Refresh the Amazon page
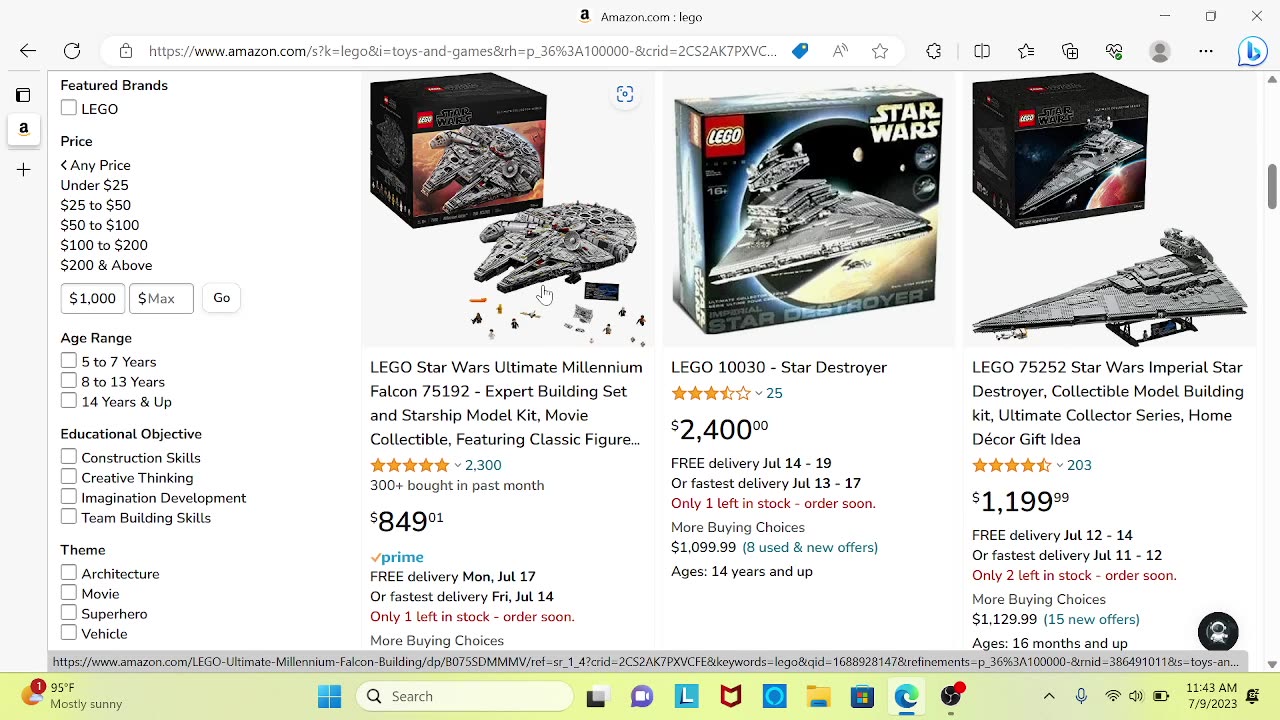Screen dimensions: 1280x720 (72, 51)
